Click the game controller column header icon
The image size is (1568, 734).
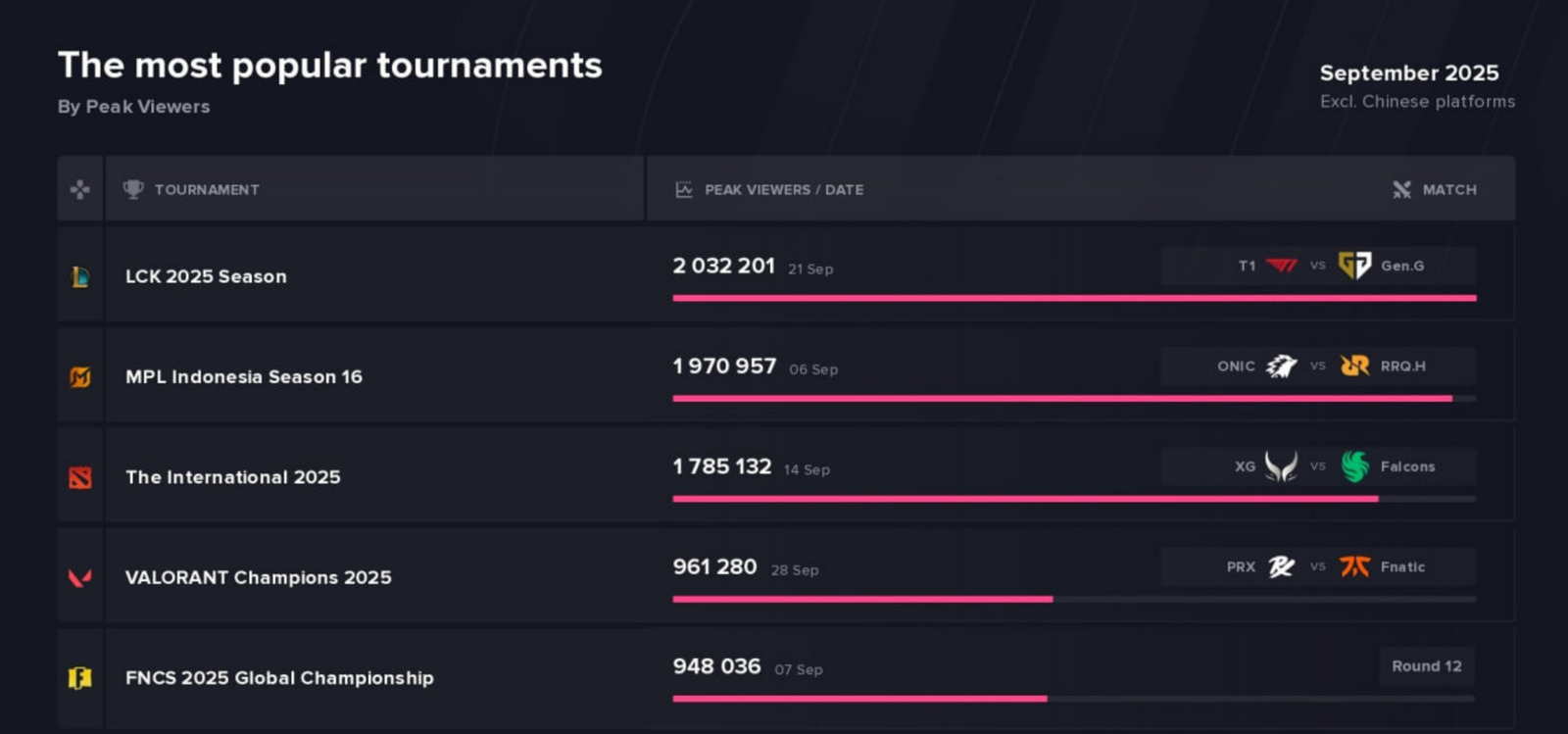pyautogui.click(x=80, y=189)
